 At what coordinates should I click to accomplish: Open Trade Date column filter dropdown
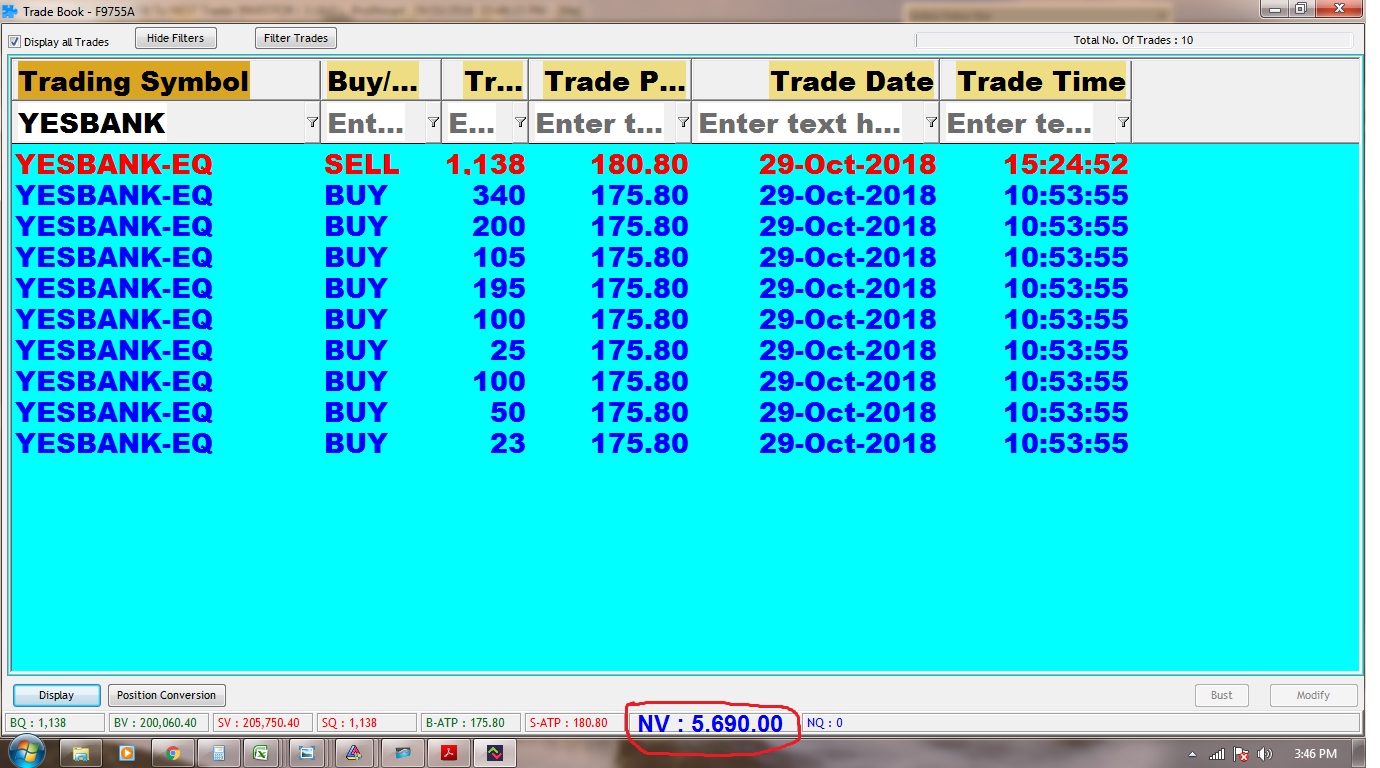point(931,122)
